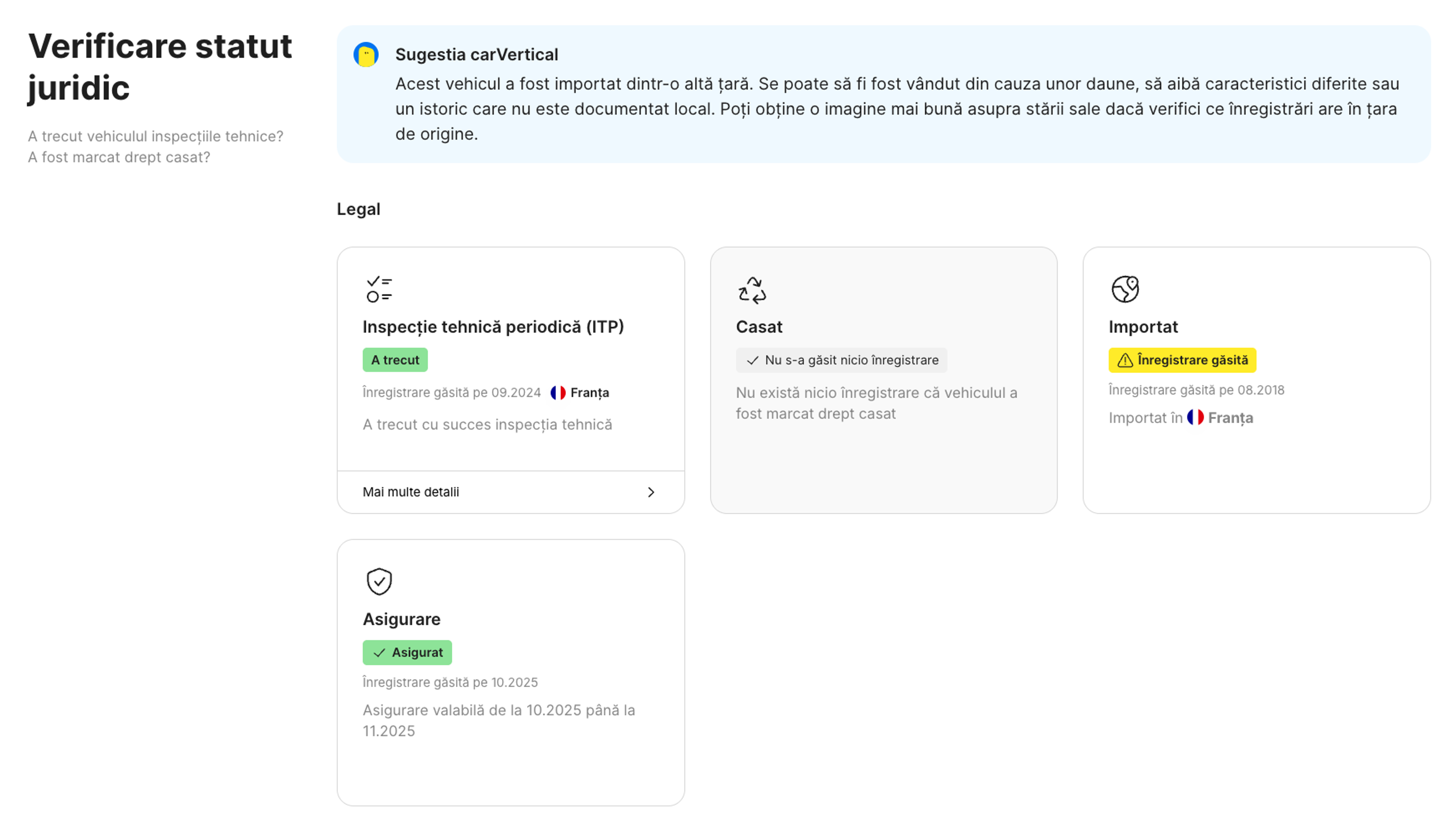
Task: Click the Legal section heading
Action: 358,209
